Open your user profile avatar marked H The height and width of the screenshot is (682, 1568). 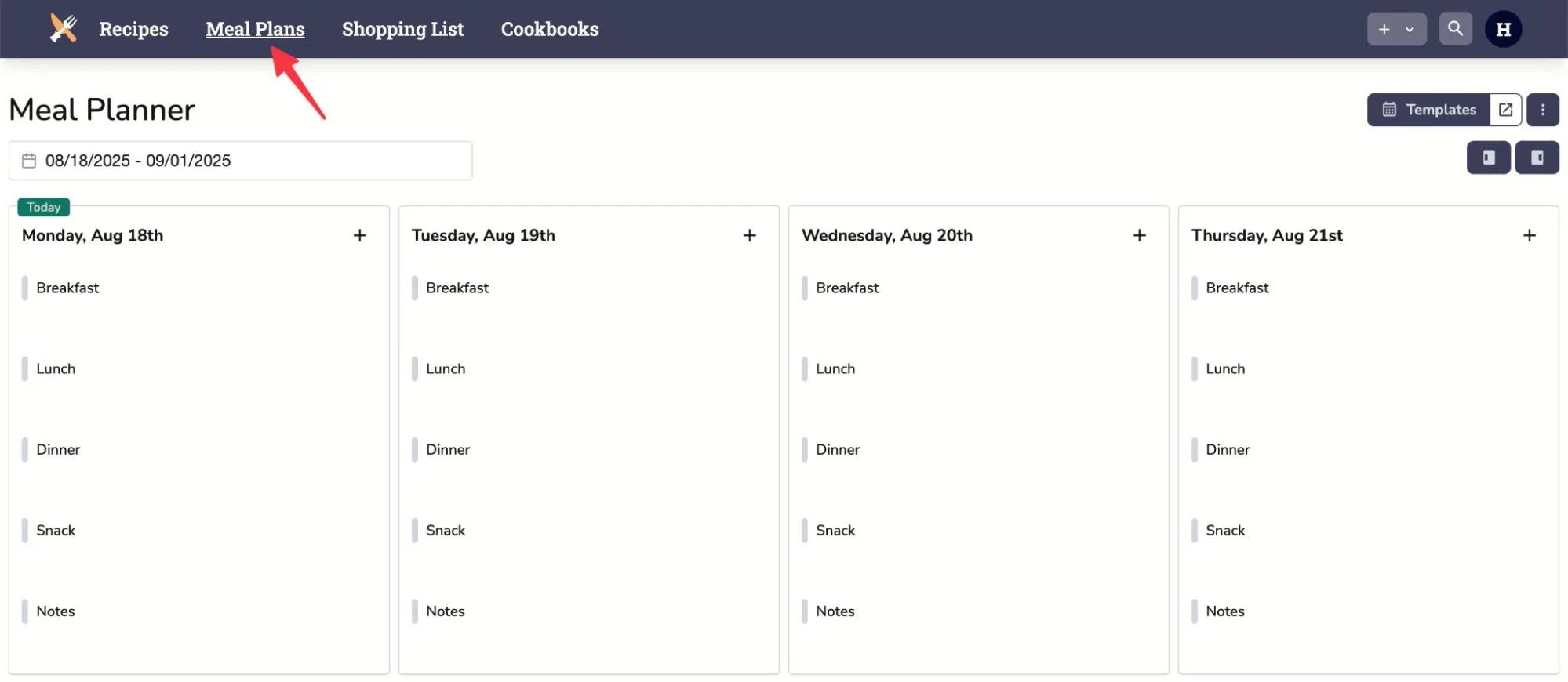coord(1504,29)
